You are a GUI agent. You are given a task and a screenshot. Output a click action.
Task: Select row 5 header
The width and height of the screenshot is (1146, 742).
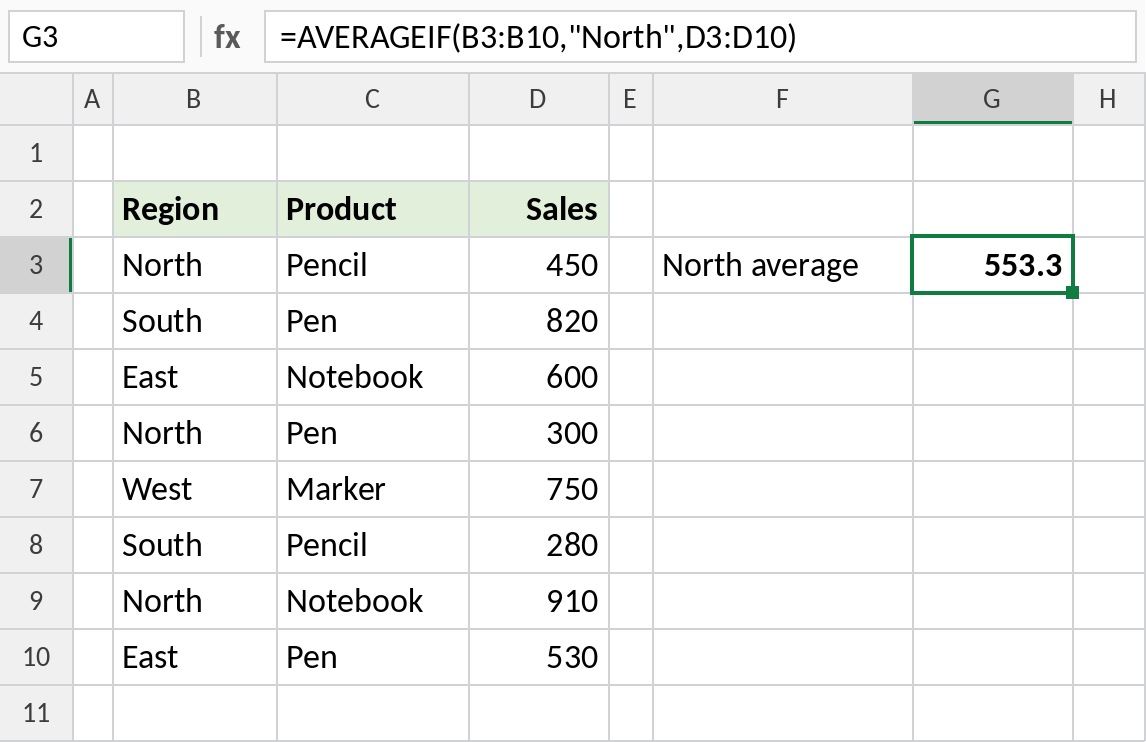coord(36,377)
